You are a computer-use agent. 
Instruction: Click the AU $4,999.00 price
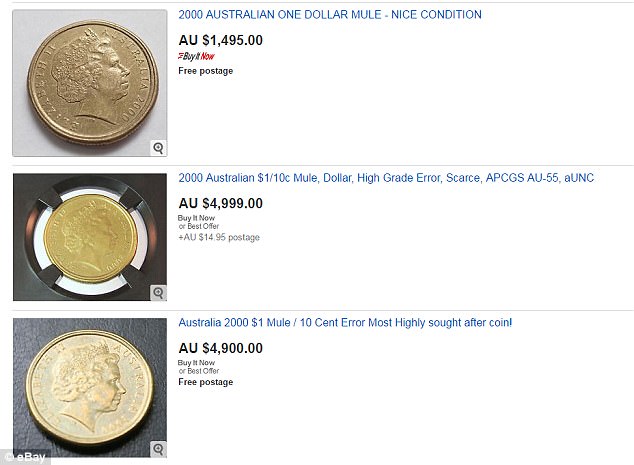221,203
